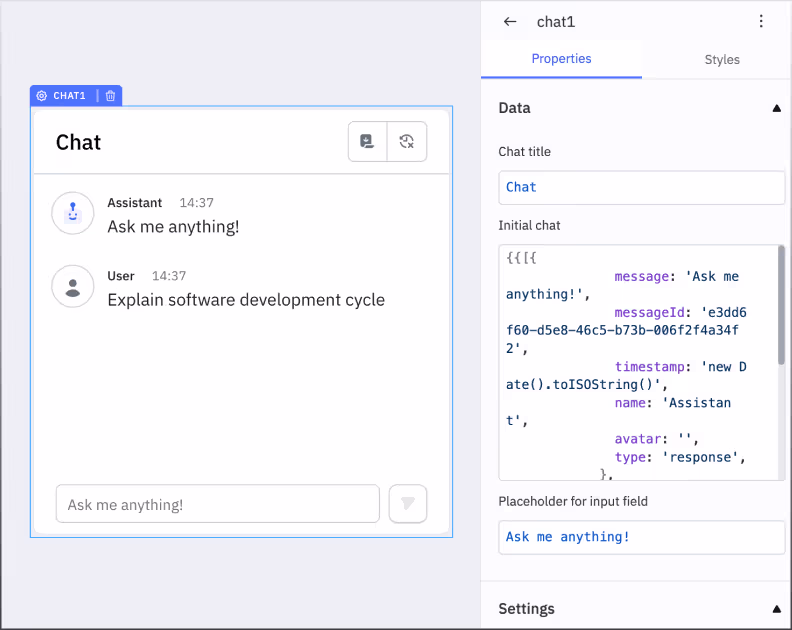Click the Chat title input field
Image resolution: width=792 pixels, height=630 pixels.
pos(641,187)
